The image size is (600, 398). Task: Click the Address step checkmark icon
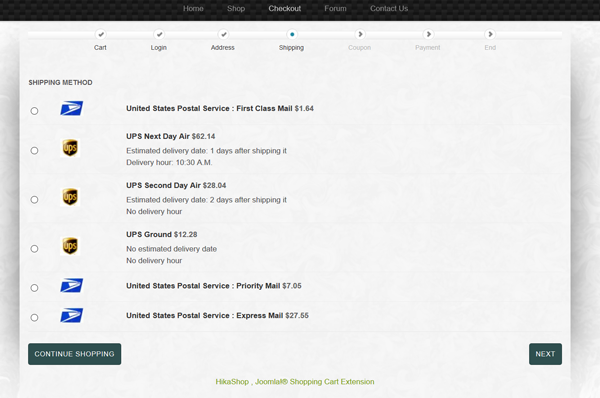point(223,34)
